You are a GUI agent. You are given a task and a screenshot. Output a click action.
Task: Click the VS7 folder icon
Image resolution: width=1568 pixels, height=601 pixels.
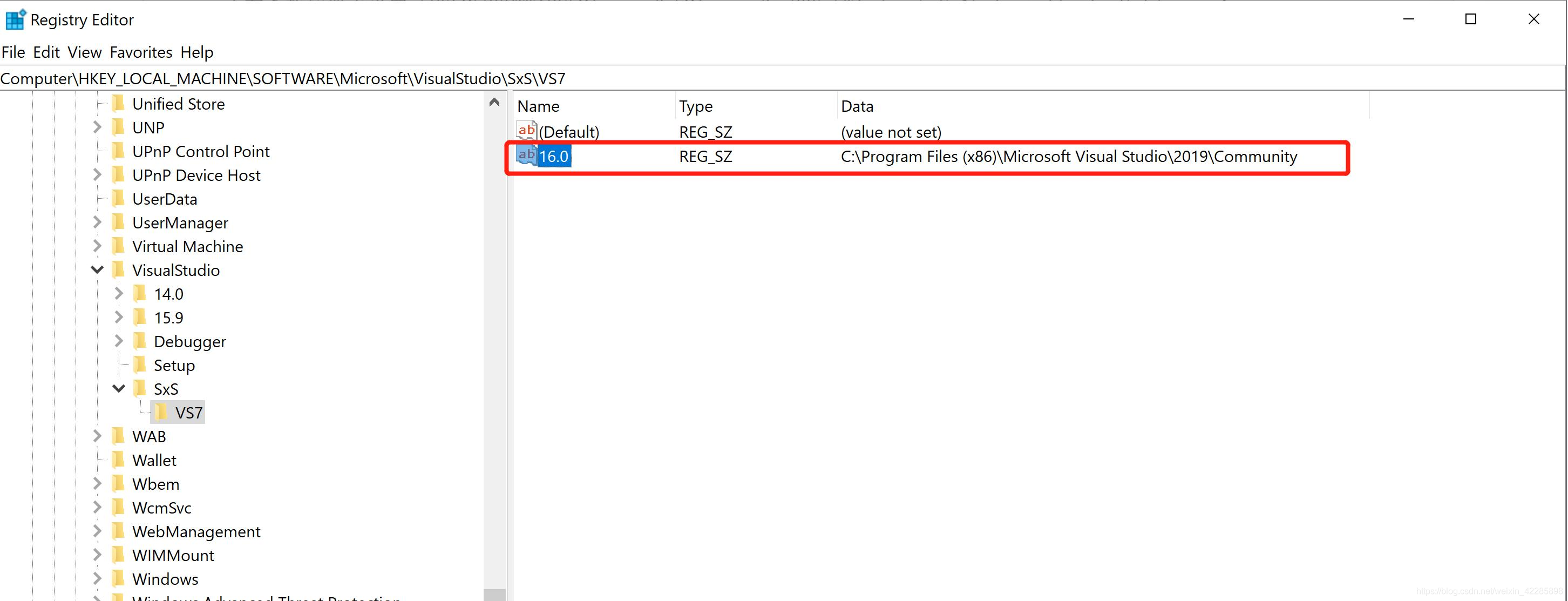click(x=161, y=412)
